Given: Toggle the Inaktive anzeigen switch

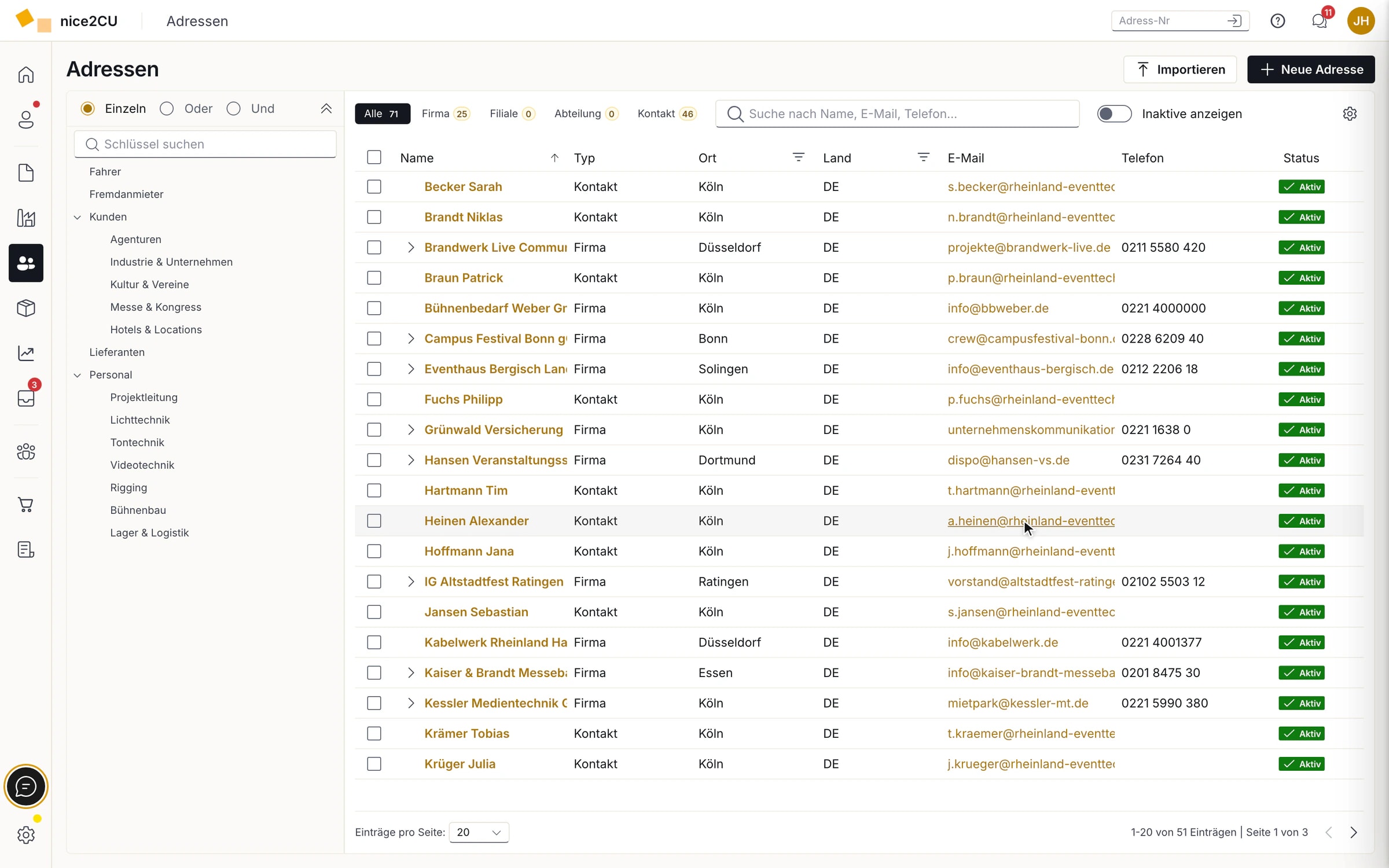Looking at the screenshot, I should [x=1114, y=113].
